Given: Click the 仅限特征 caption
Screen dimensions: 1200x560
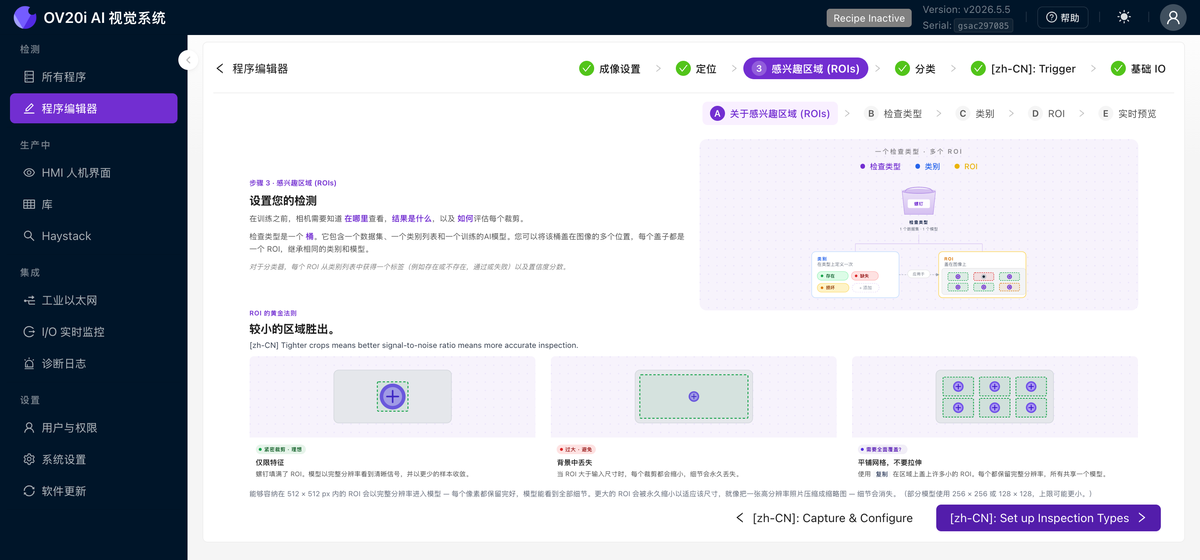Looking at the screenshot, I should (x=272, y=463).
